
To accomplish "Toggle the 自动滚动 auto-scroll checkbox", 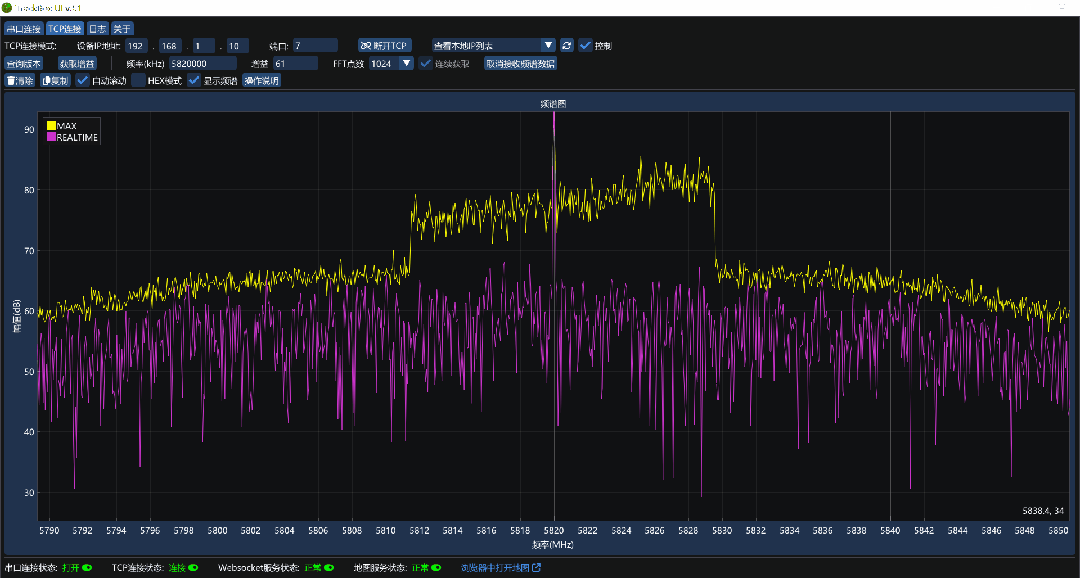I will point(83,81).
